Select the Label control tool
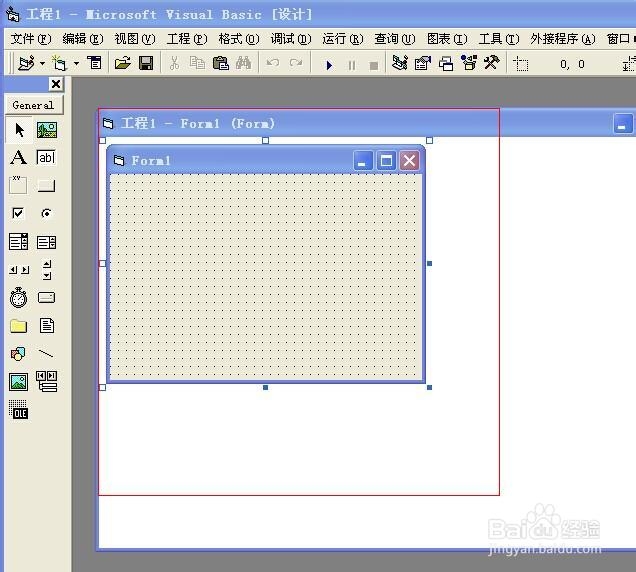This screenshot has width=636, height=572. (x=19, y=157)
